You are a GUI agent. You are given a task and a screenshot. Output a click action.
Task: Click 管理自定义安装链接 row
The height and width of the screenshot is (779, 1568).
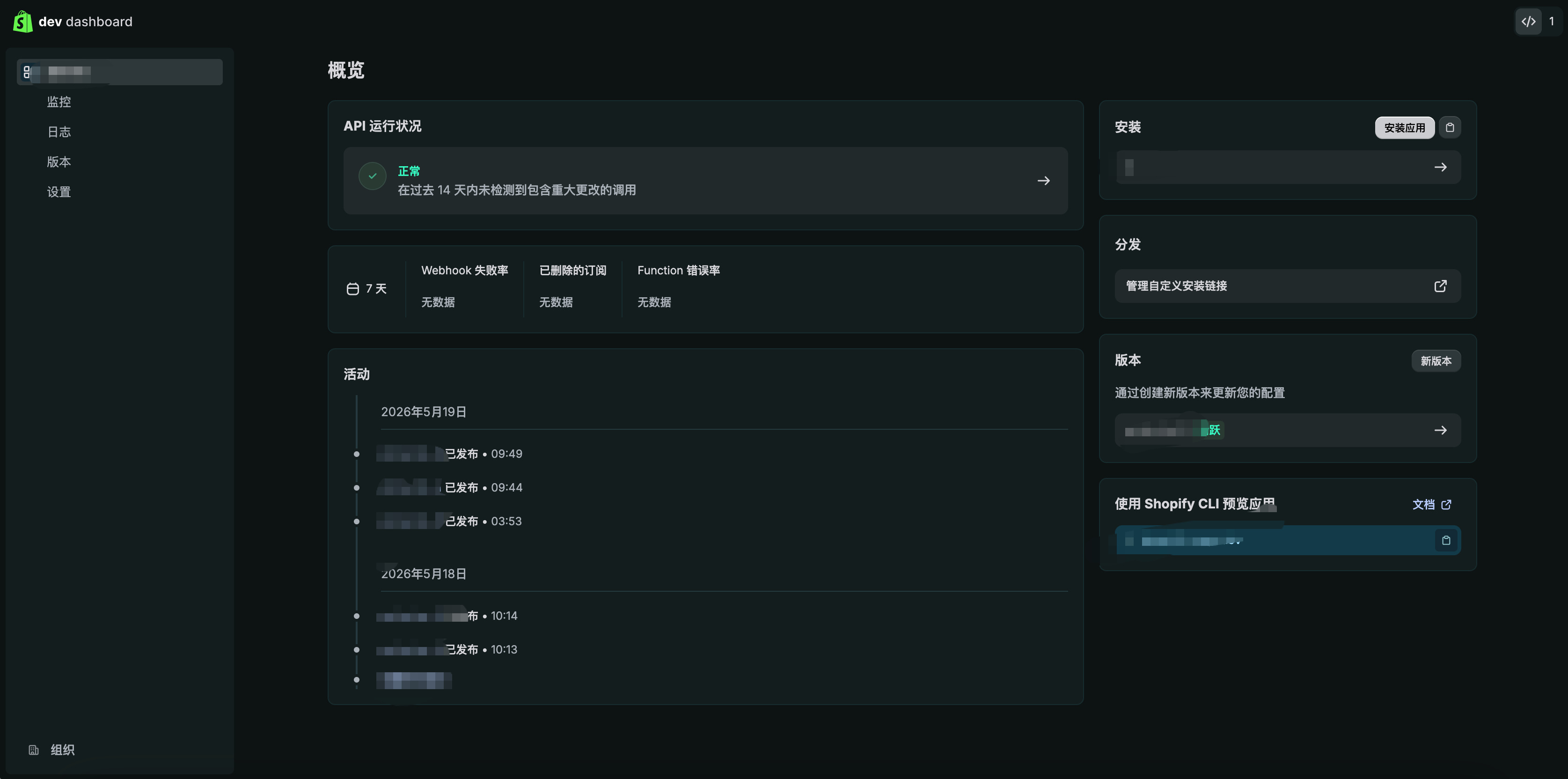(1287, 286)
